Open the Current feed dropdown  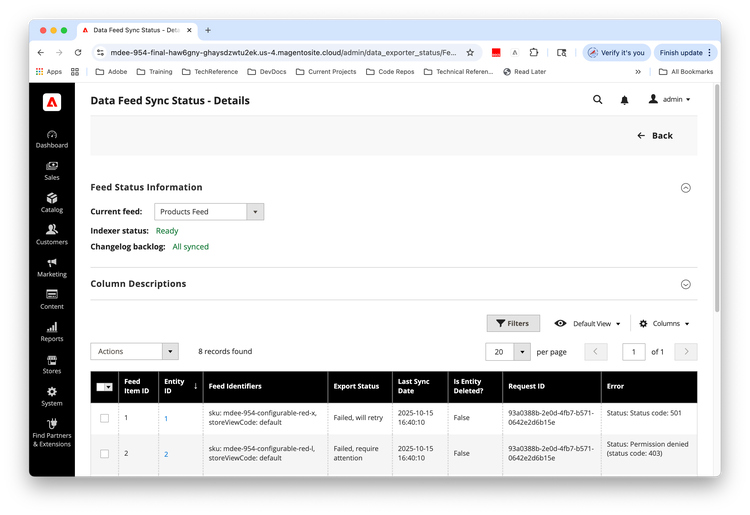point(209,212)
